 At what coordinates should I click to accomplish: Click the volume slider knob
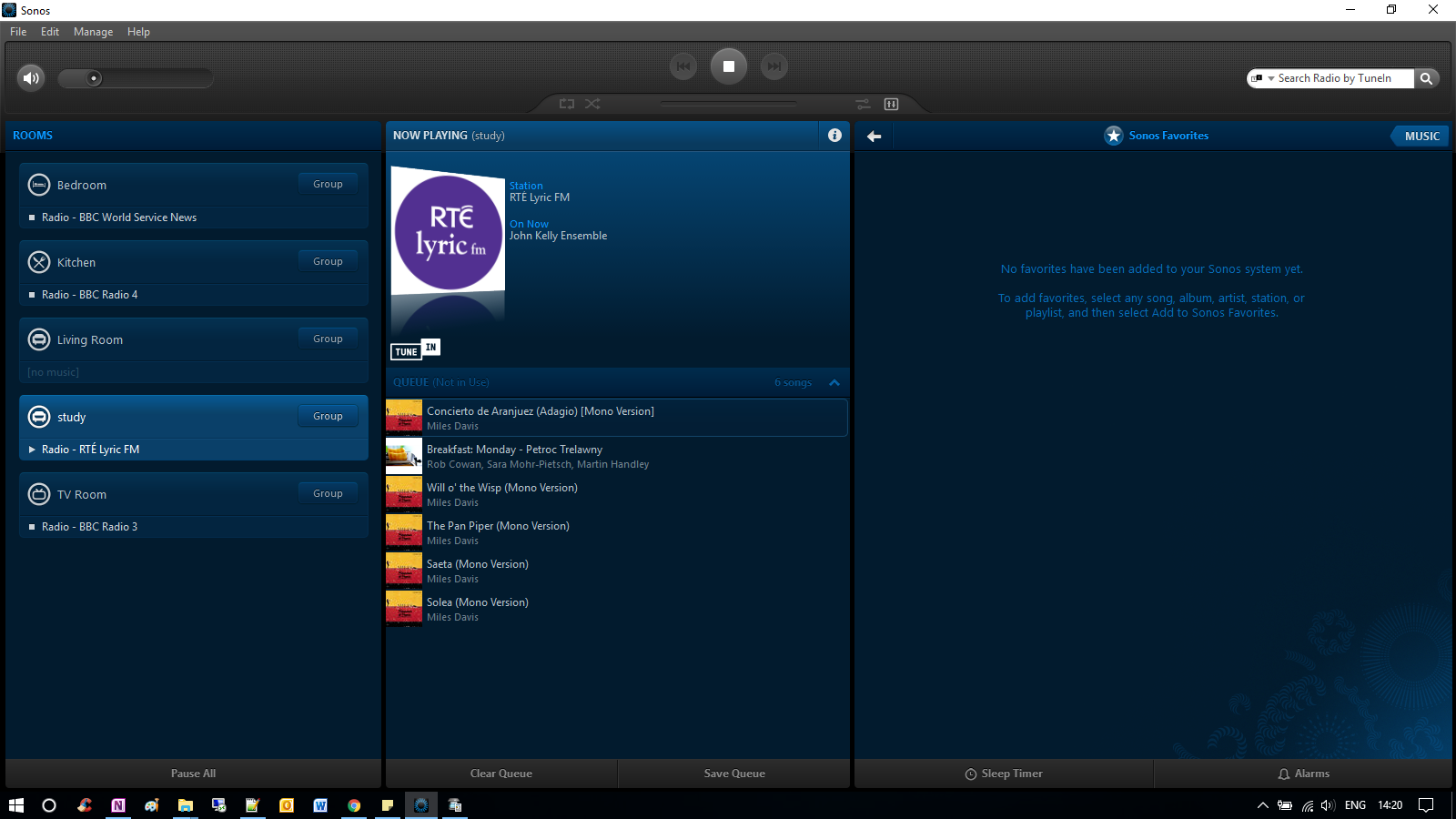pyautogui.click(x=94, y=78)
